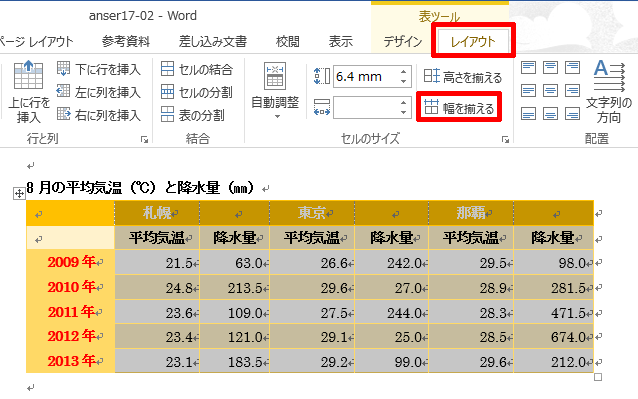The width and height of the screenshot is (638, 399).
Task: Click the table resize handle at bottom right
Action: click(x=598, y=377)
